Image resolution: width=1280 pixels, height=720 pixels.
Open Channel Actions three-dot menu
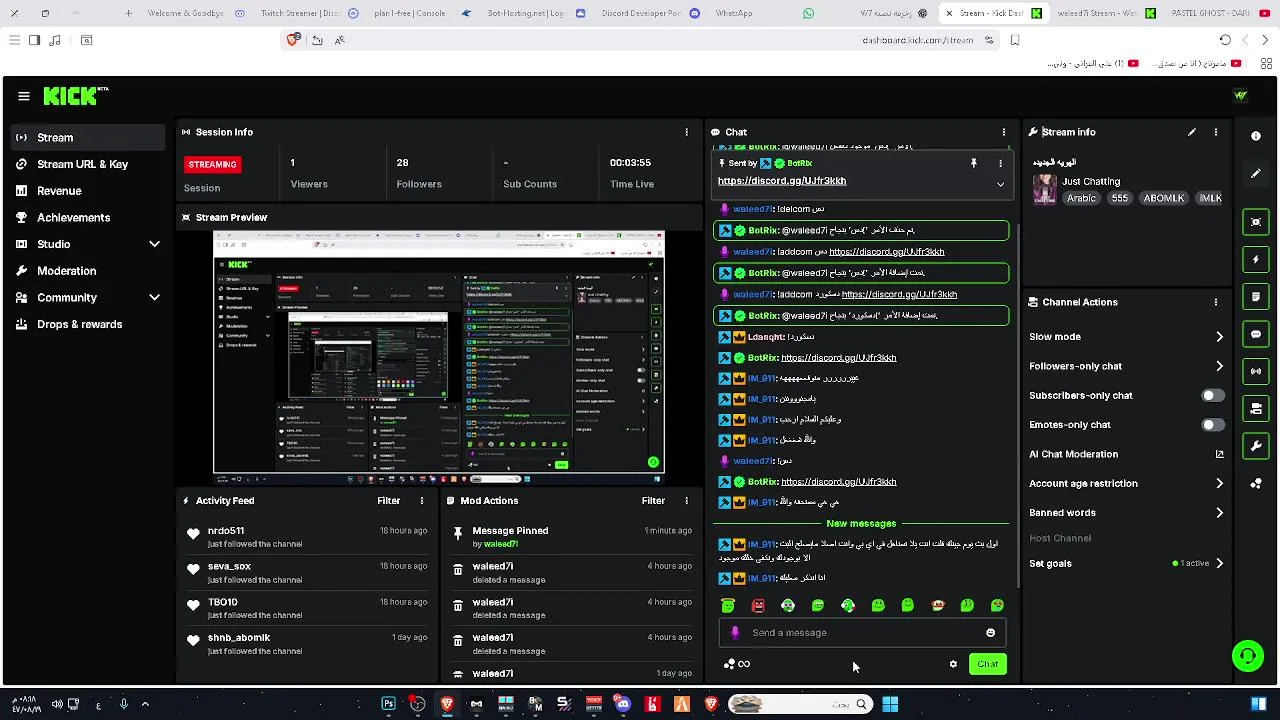(x=1215, y=302)
